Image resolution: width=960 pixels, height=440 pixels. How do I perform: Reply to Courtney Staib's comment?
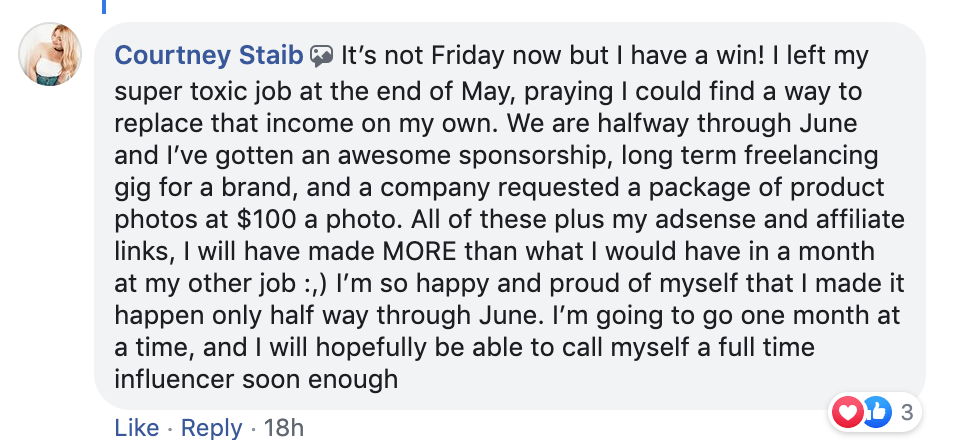click(x=211, y=427)
